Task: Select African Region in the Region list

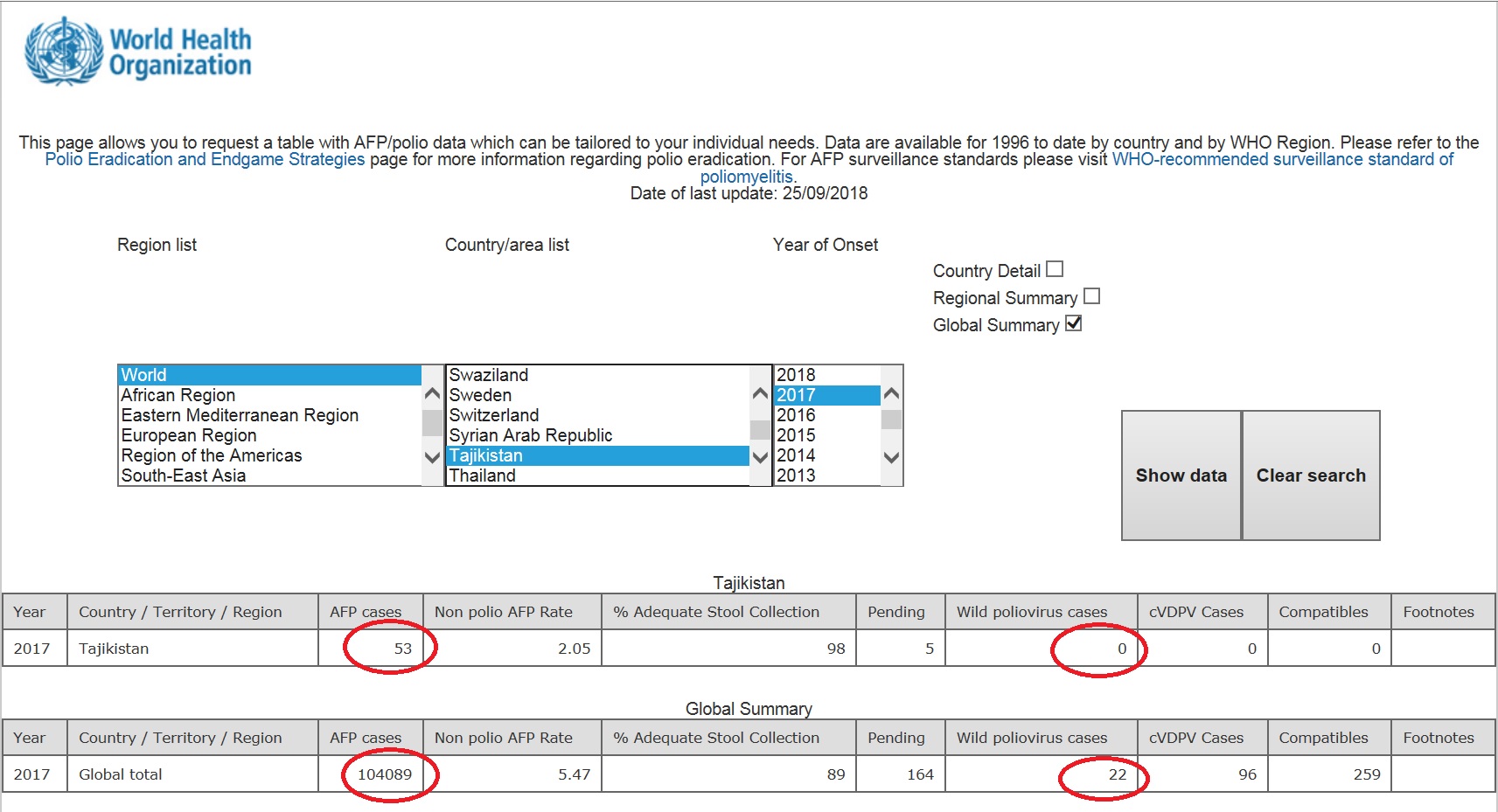Action: point(269,395)
